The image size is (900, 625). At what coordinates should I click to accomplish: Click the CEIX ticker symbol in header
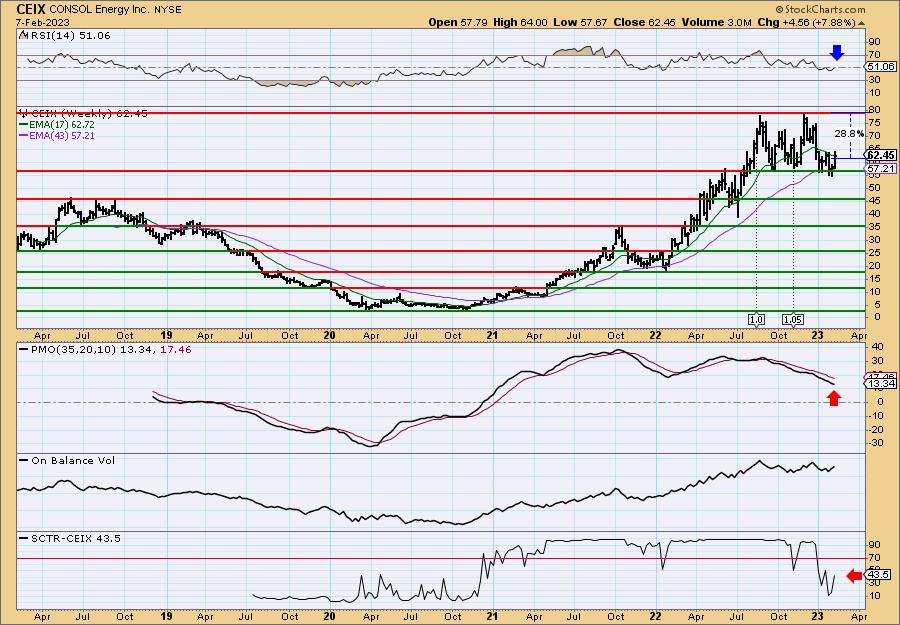[32, 9]
